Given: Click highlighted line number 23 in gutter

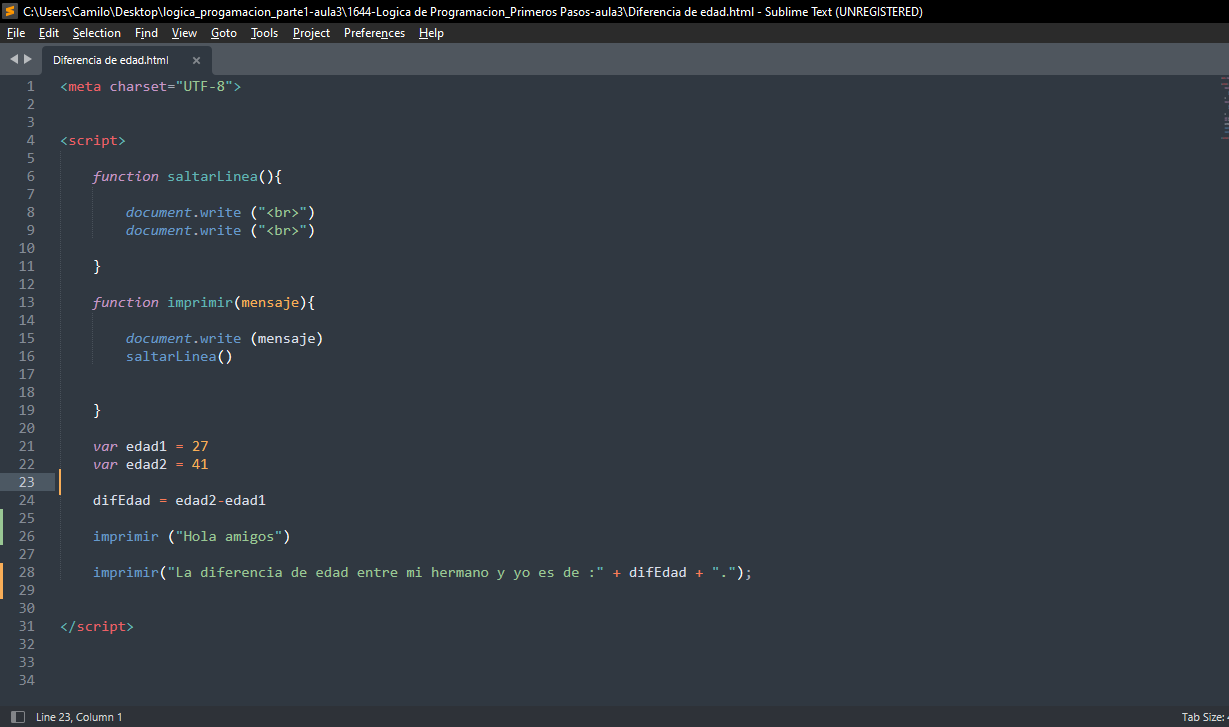Looking at the screenshot, I should pos(26,482).
